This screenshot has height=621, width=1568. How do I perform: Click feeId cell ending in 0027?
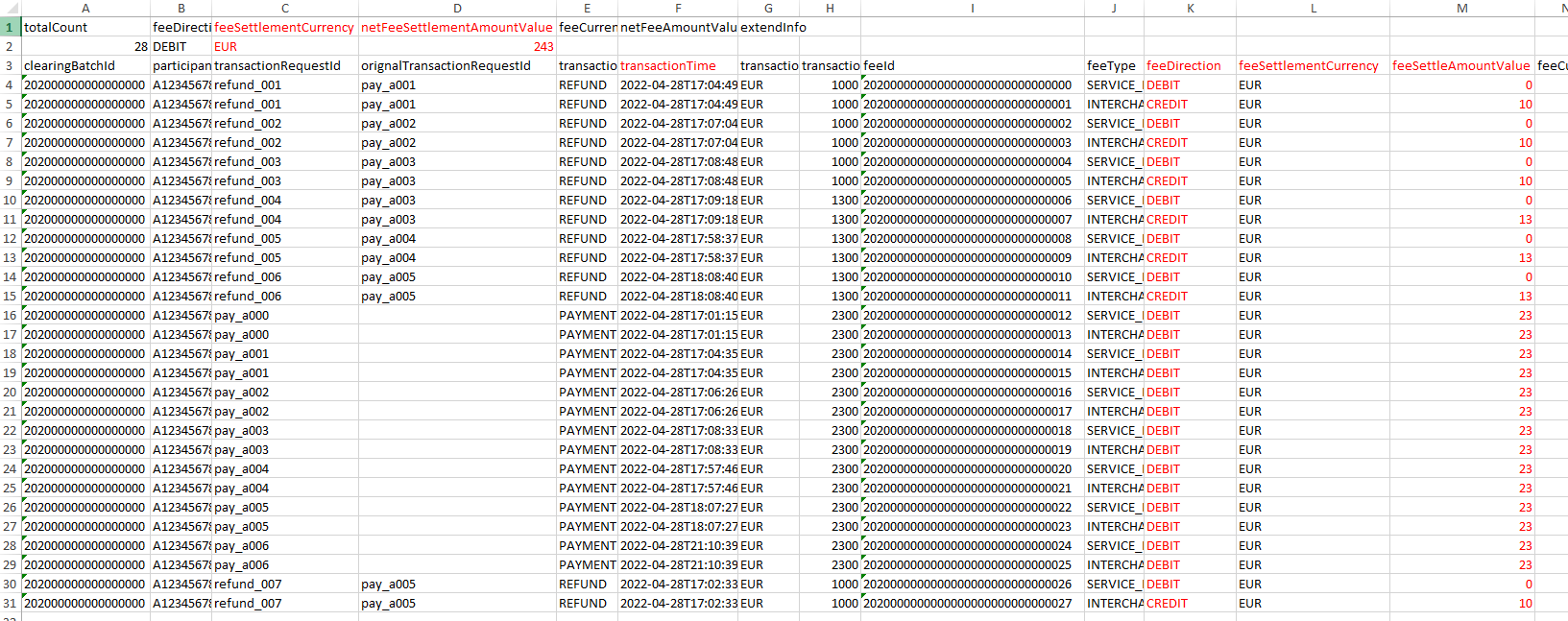[x=973, y=603]
